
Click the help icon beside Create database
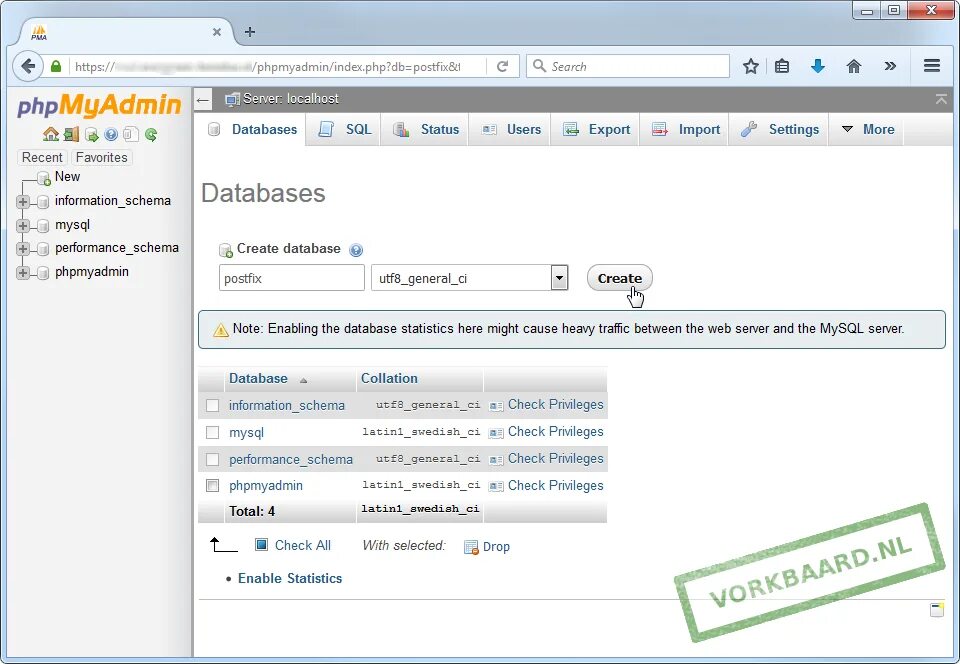pyautogui.click(x=356, y=250)
